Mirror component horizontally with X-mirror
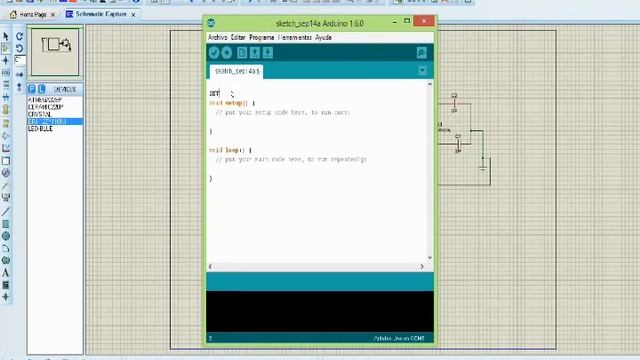Viewport: 640px width, 360px height. (x=19, y=75)
